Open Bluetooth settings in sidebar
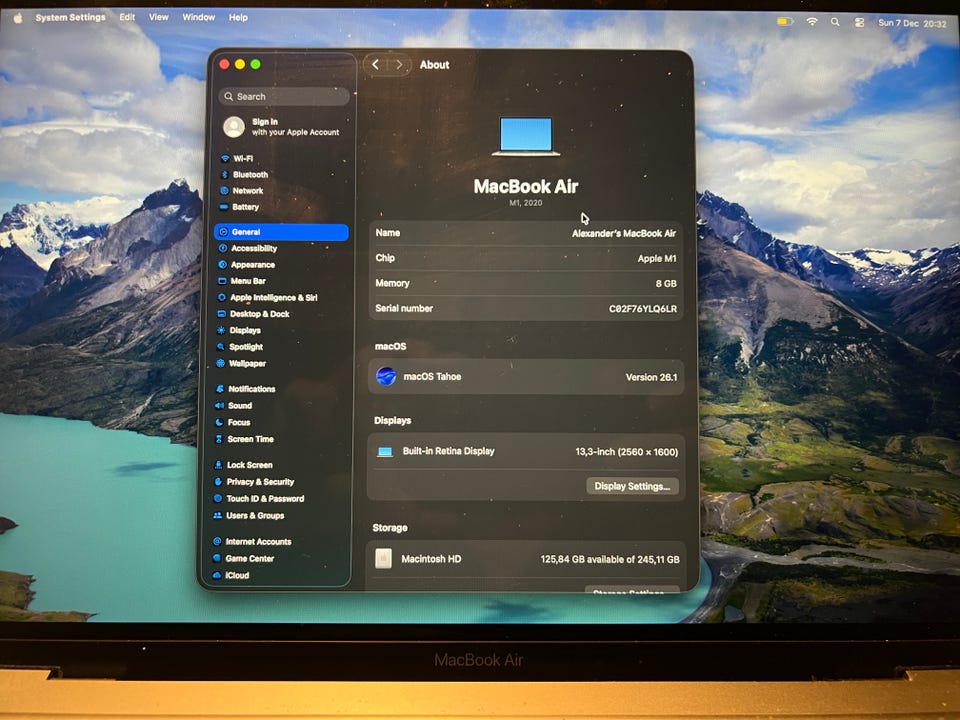This screenshot has height=720, width=960. tap(244, 174)
